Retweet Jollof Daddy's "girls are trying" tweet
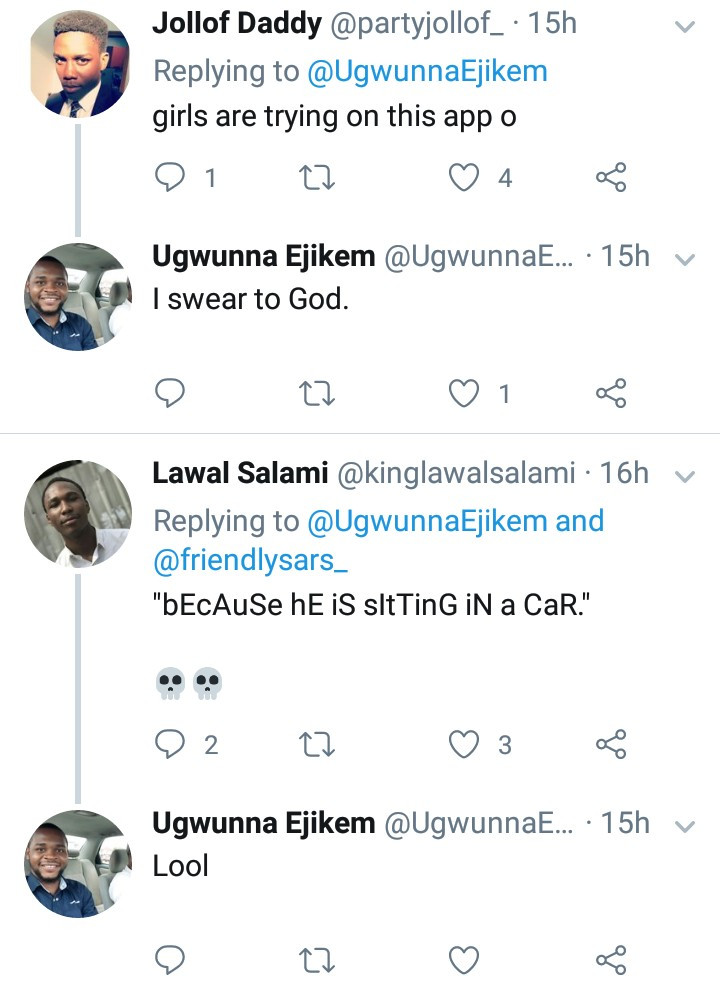The image size is (720, 989). (x=316, y=178)
